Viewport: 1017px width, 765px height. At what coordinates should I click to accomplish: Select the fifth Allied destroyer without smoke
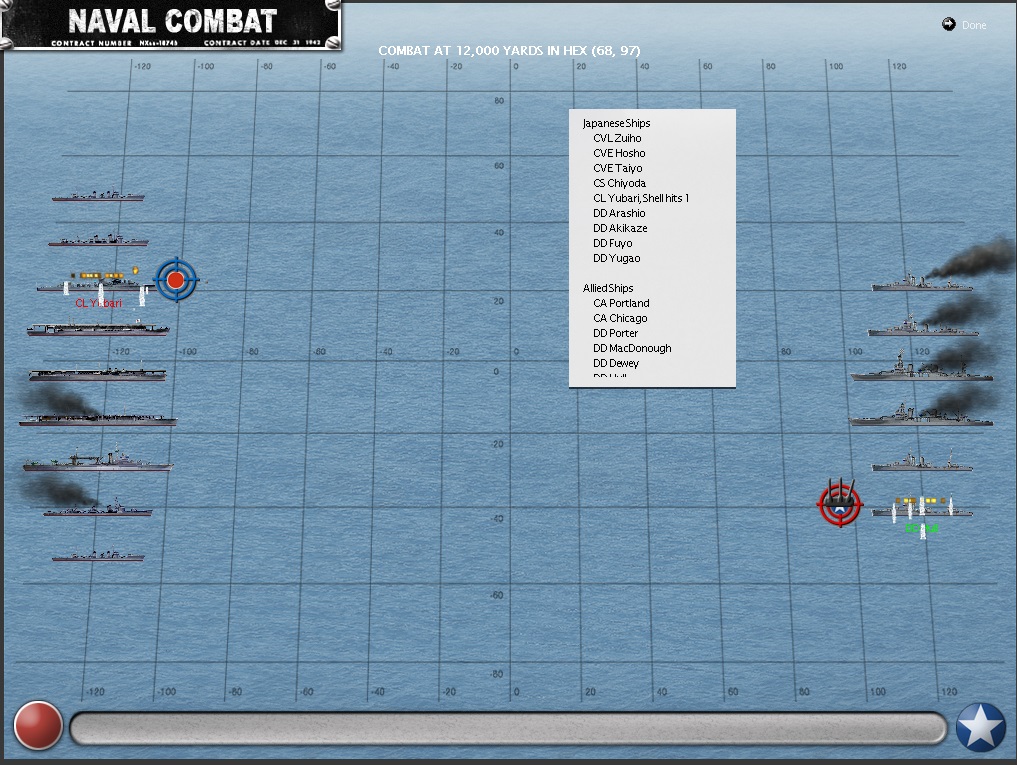click(922, 463)
